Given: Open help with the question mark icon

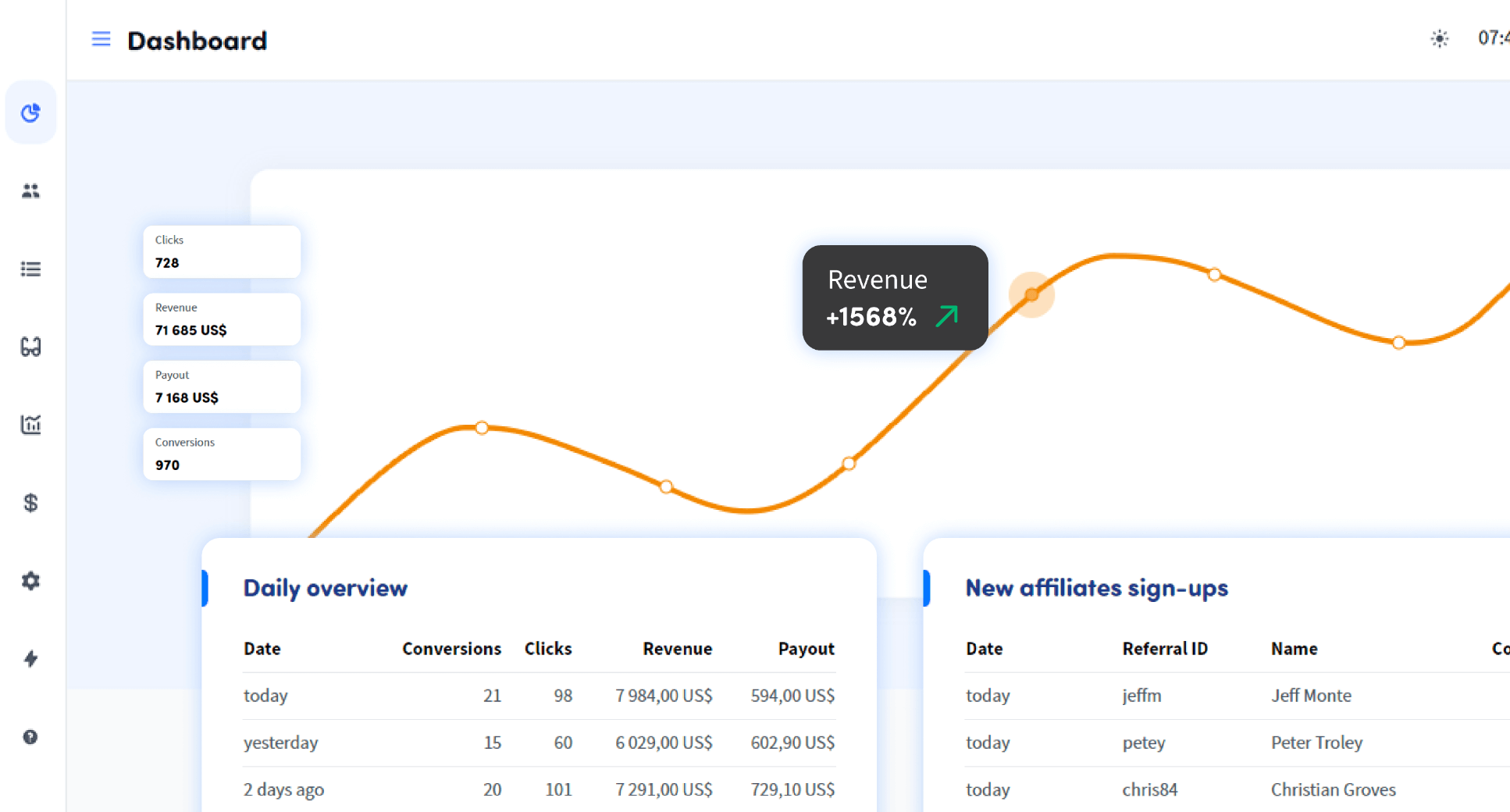Looking at the screenshot, I should coord(30,737).
